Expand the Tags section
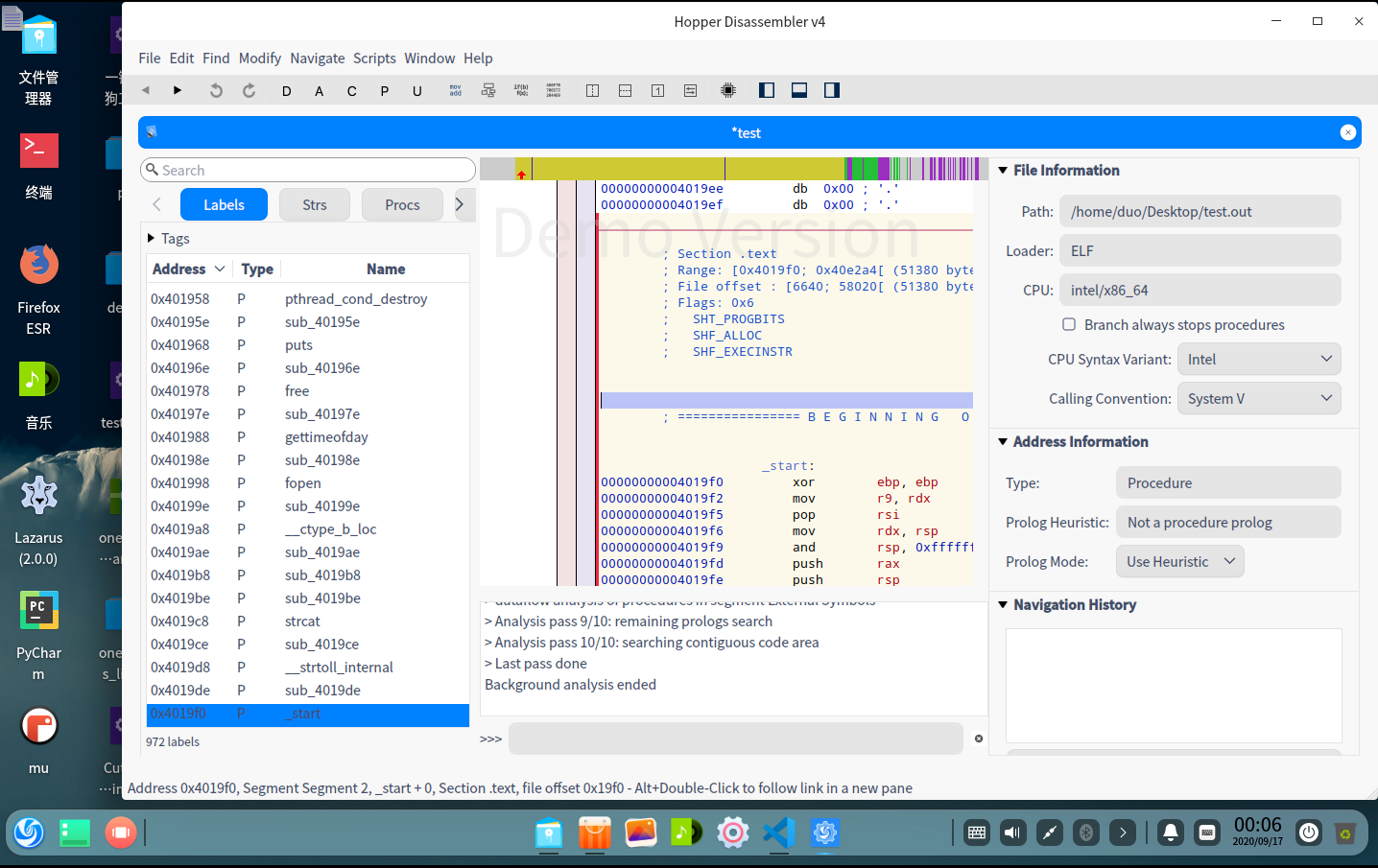 point(152,239)
